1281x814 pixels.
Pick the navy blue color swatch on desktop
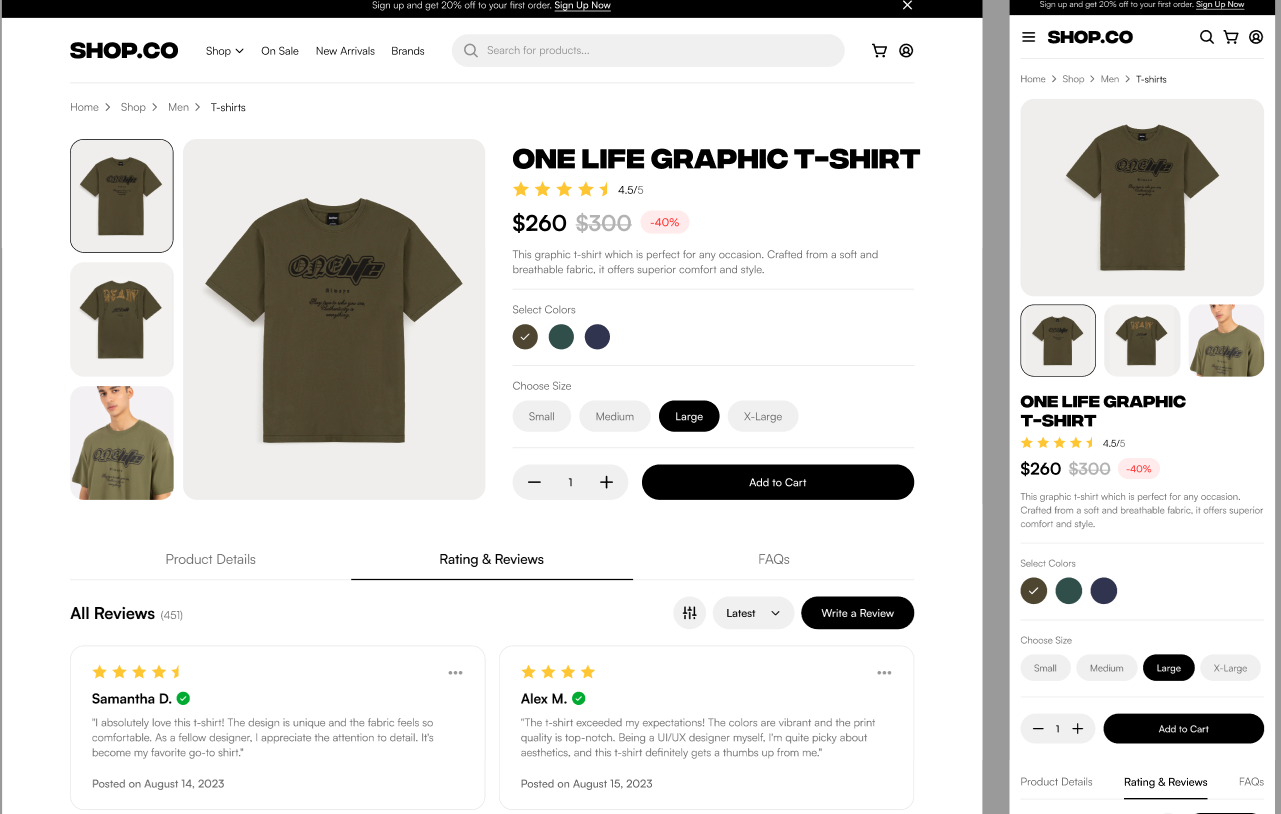(x=597, y=337)
